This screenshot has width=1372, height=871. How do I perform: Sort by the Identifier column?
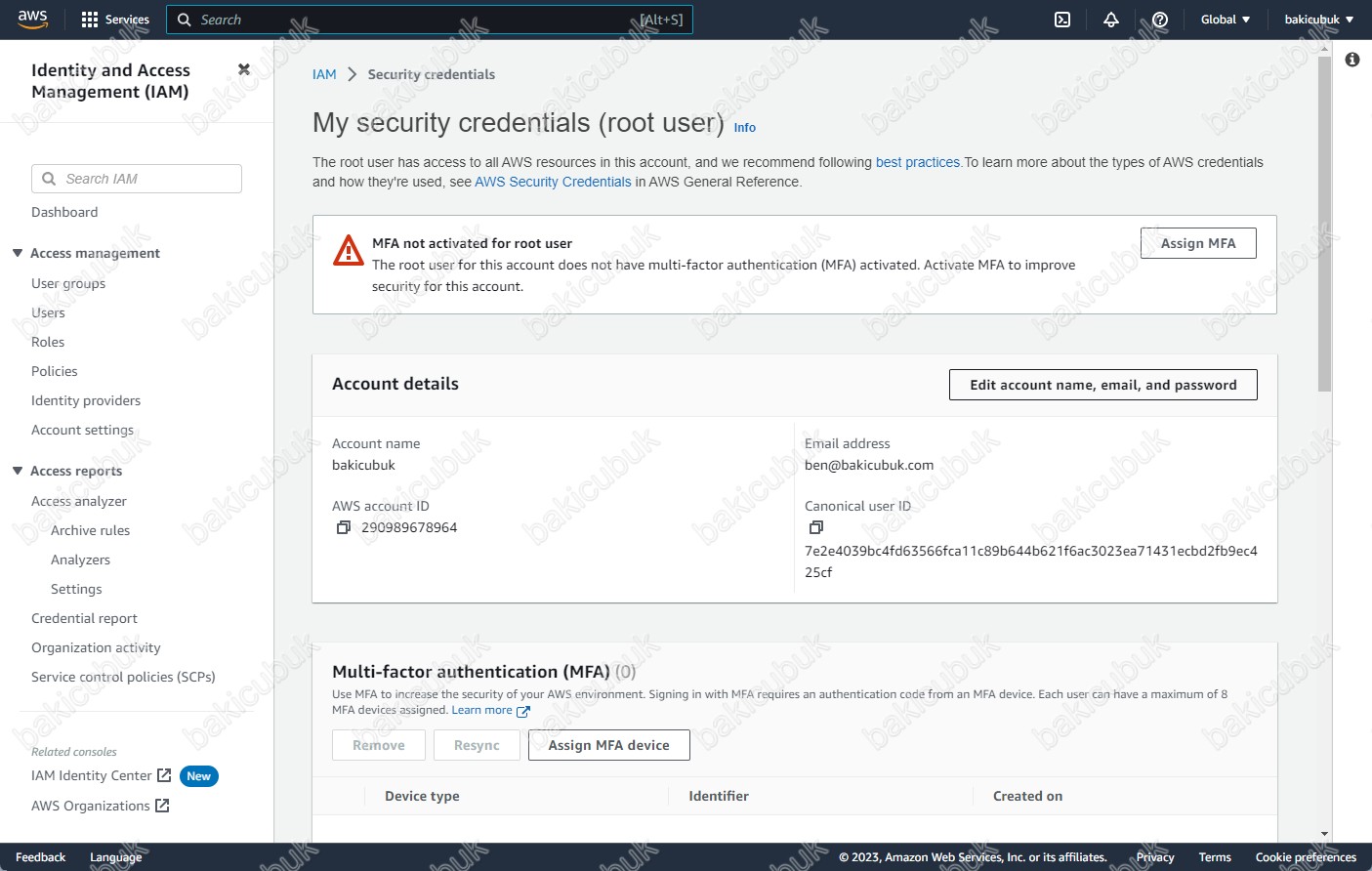(719, 796)
